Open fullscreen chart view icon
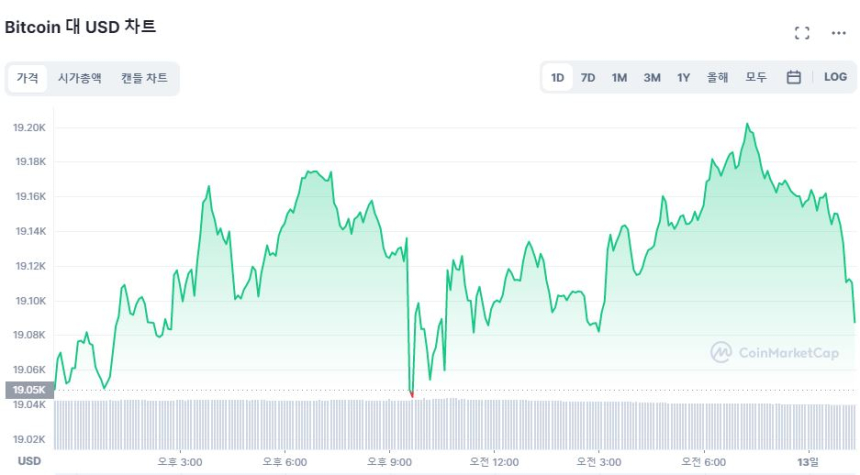The image size is (860, 475). point(801,33)
